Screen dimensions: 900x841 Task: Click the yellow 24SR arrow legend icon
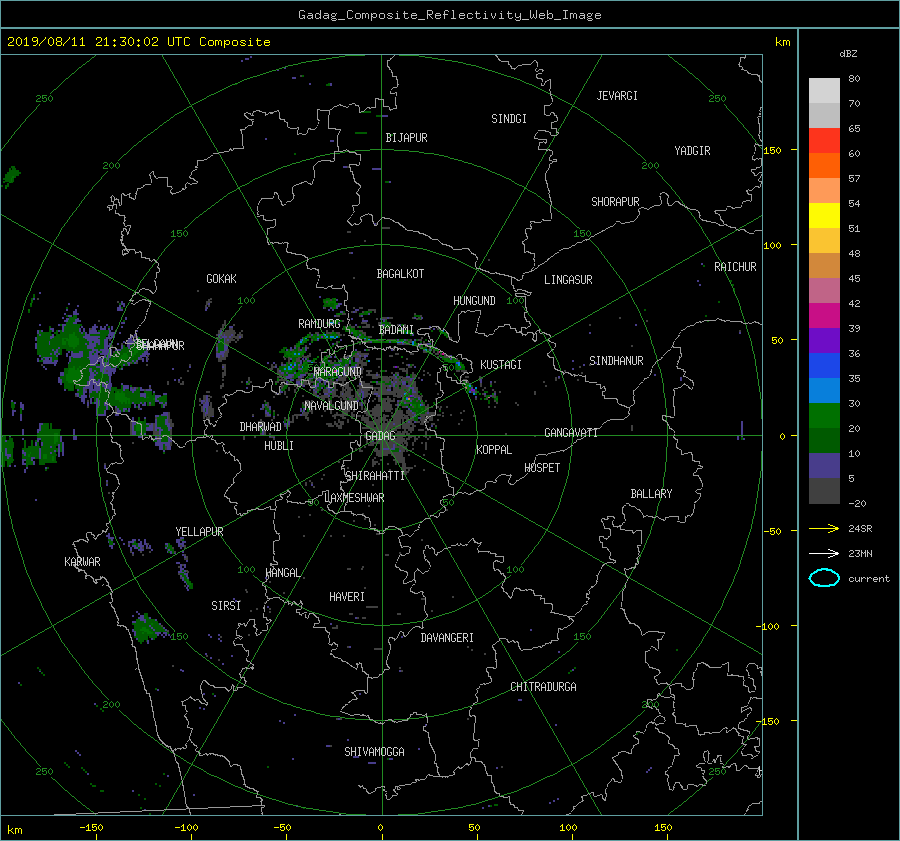pos(824,528)
